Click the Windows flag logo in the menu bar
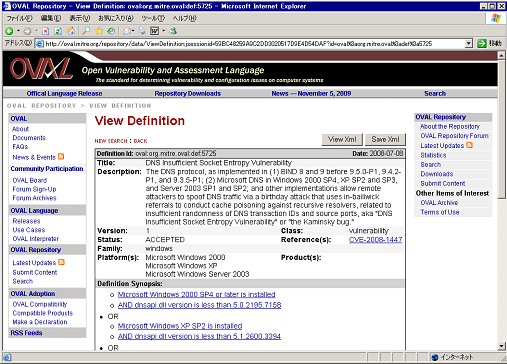 click(x=496, y=18)
